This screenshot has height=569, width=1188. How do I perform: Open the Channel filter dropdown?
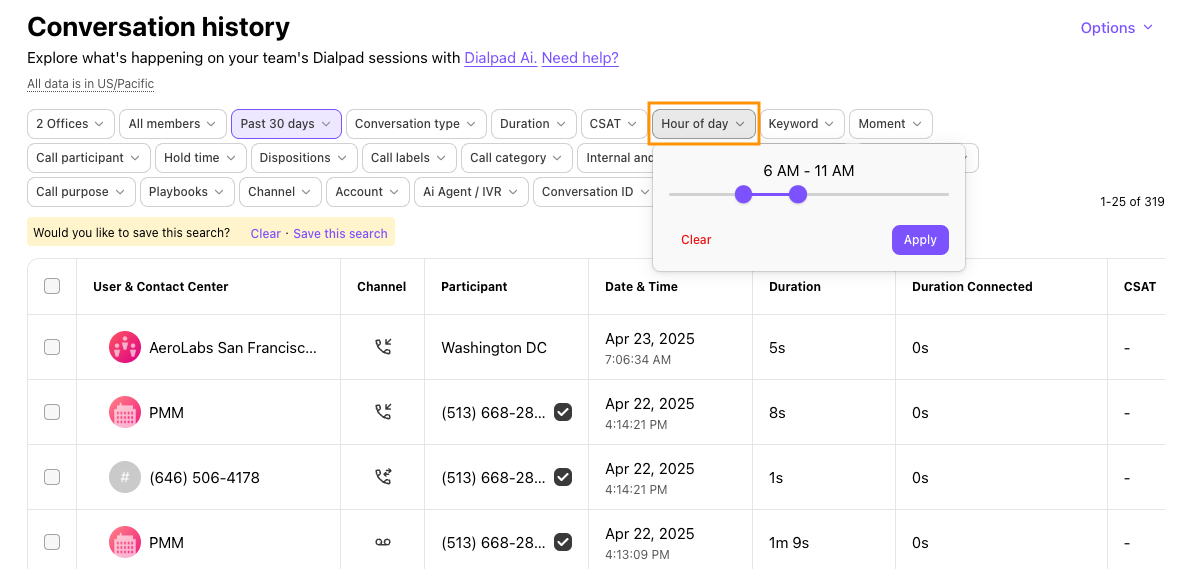pos(280,192)
